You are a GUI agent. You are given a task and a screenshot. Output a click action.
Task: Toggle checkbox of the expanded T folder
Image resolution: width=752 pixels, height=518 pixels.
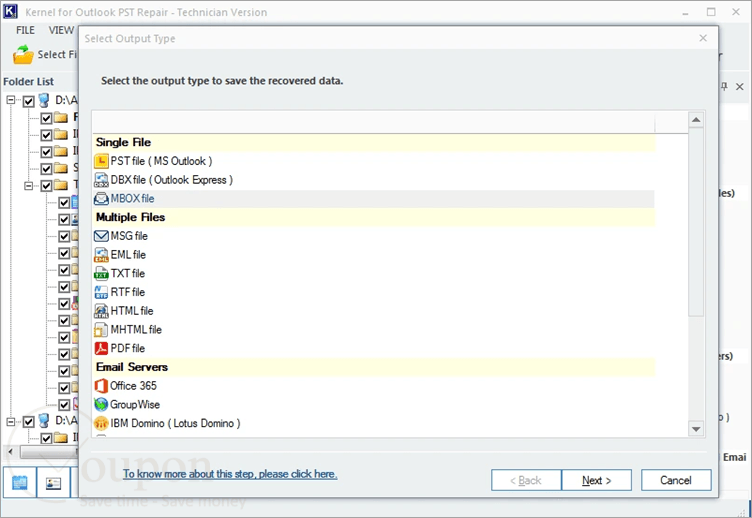point(46,185)
